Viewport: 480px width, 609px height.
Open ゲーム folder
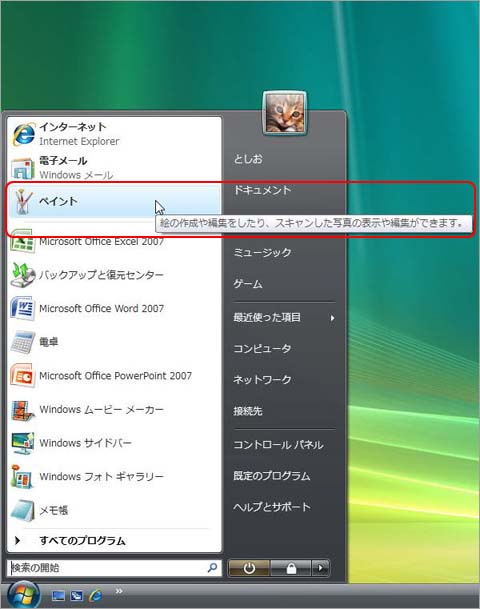(x=248, y=284)
